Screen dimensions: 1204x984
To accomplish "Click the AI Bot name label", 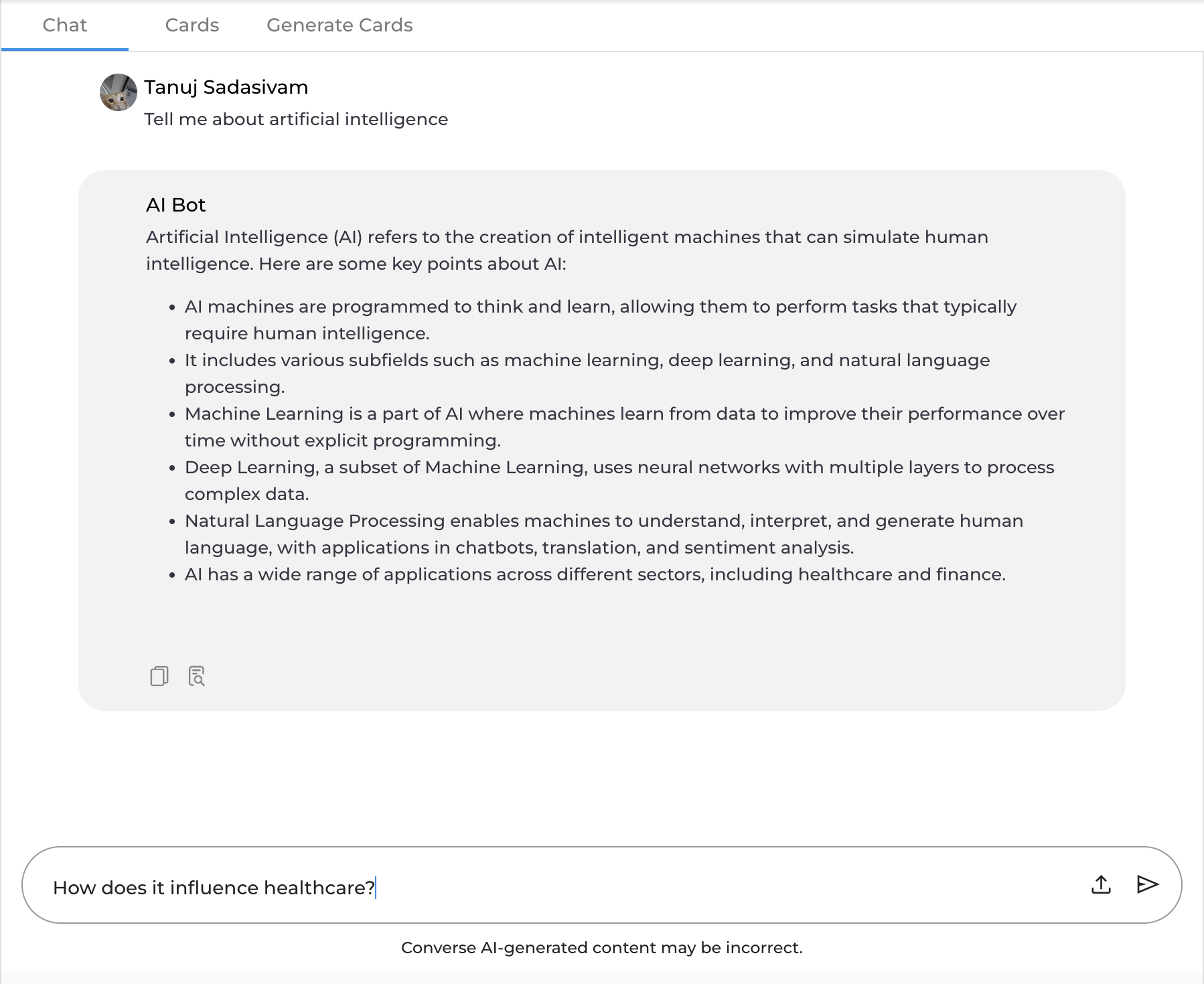I will pos(175,205).
